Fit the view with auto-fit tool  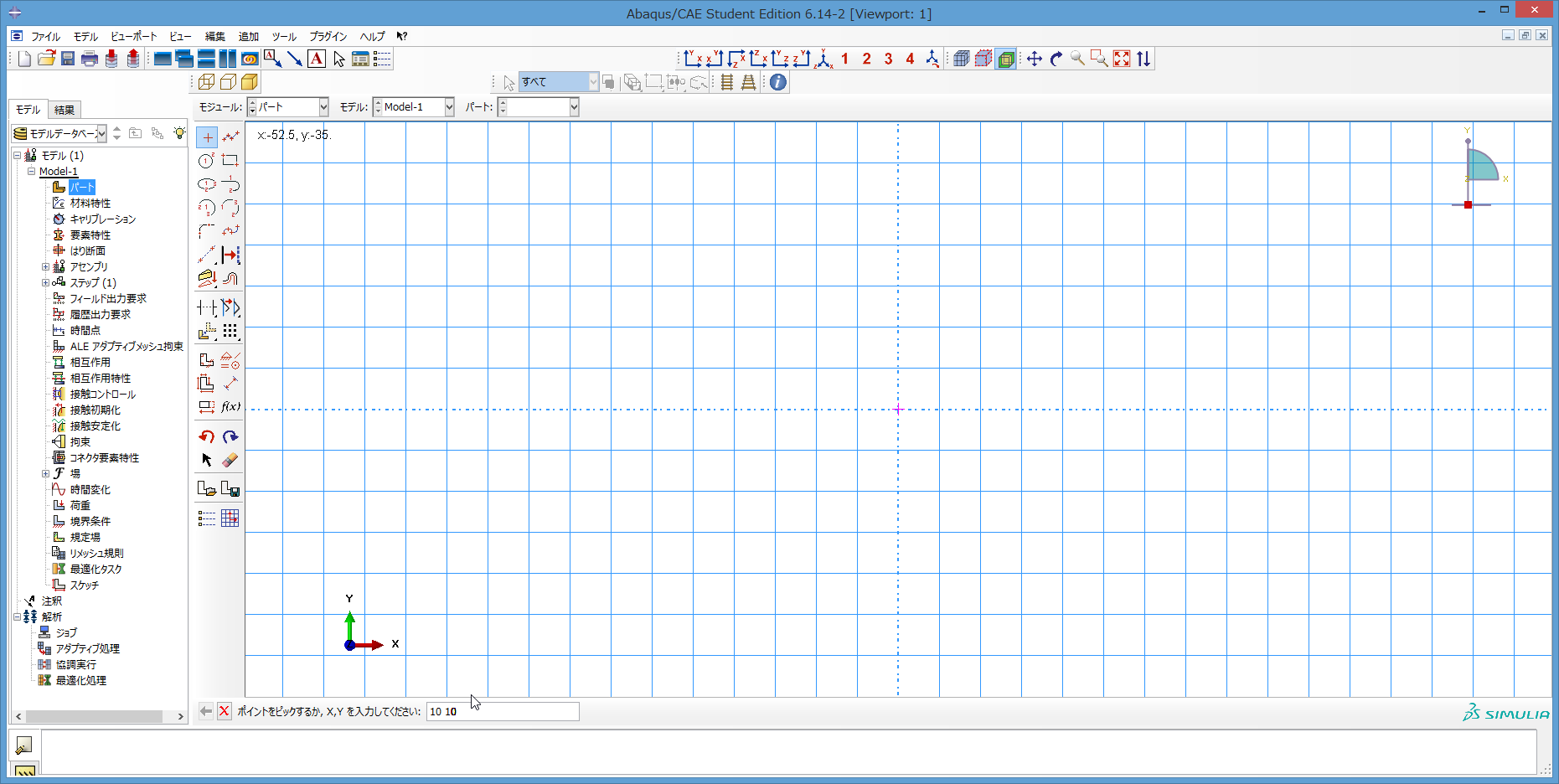click(1122, 59)
